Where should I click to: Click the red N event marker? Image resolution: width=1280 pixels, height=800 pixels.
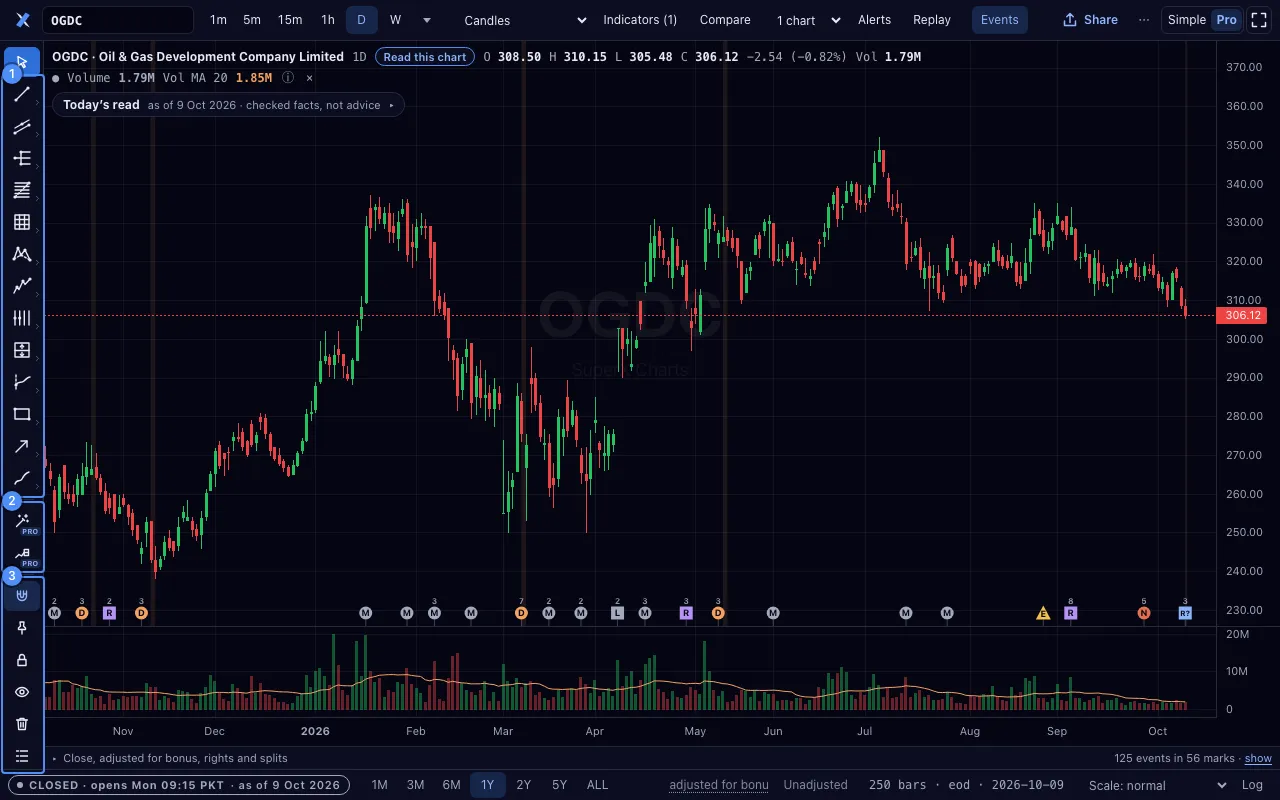(x=1144, y=613)
